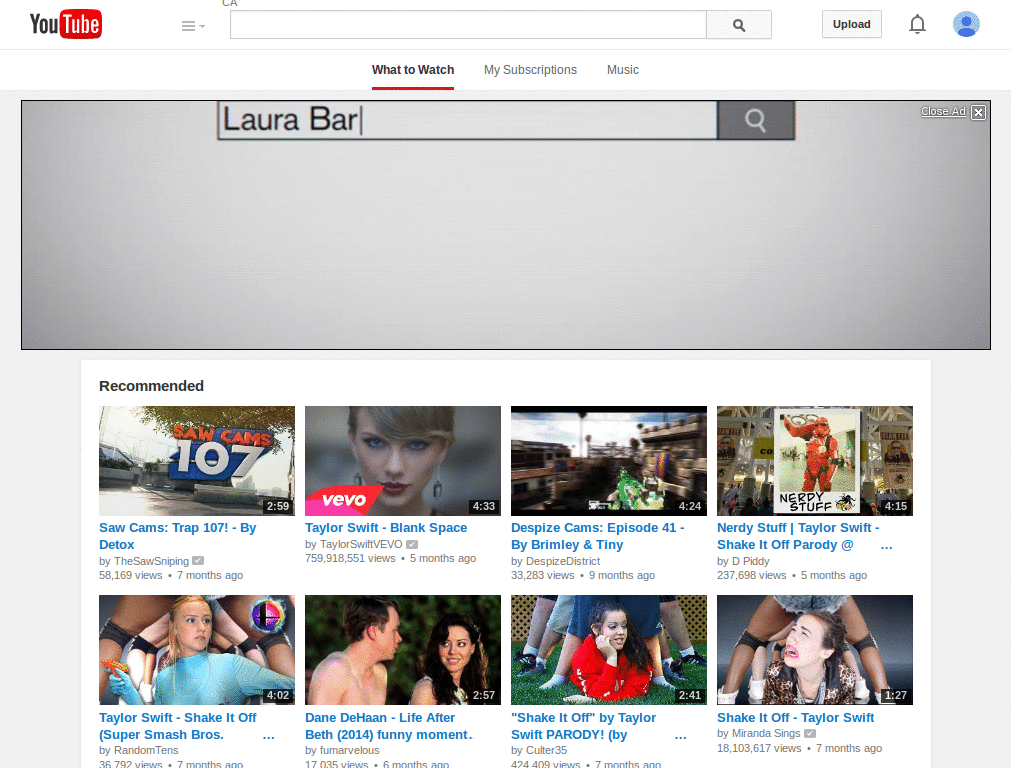Image resolution: width=1024 pixels, height=768 pixels.
Task: Open the Super Smash Bros Shake It Off thumbnail
Action: 197,650
